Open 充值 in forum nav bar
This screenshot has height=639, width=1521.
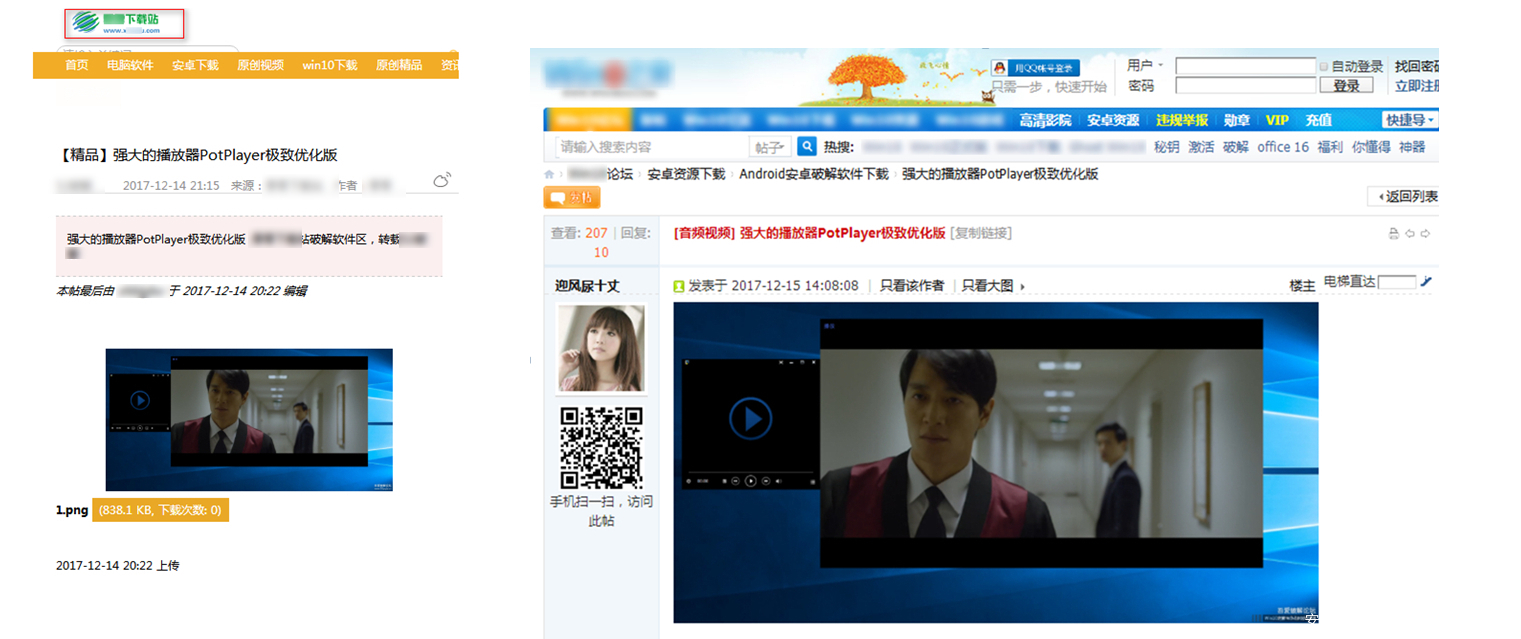[1318, 120]
